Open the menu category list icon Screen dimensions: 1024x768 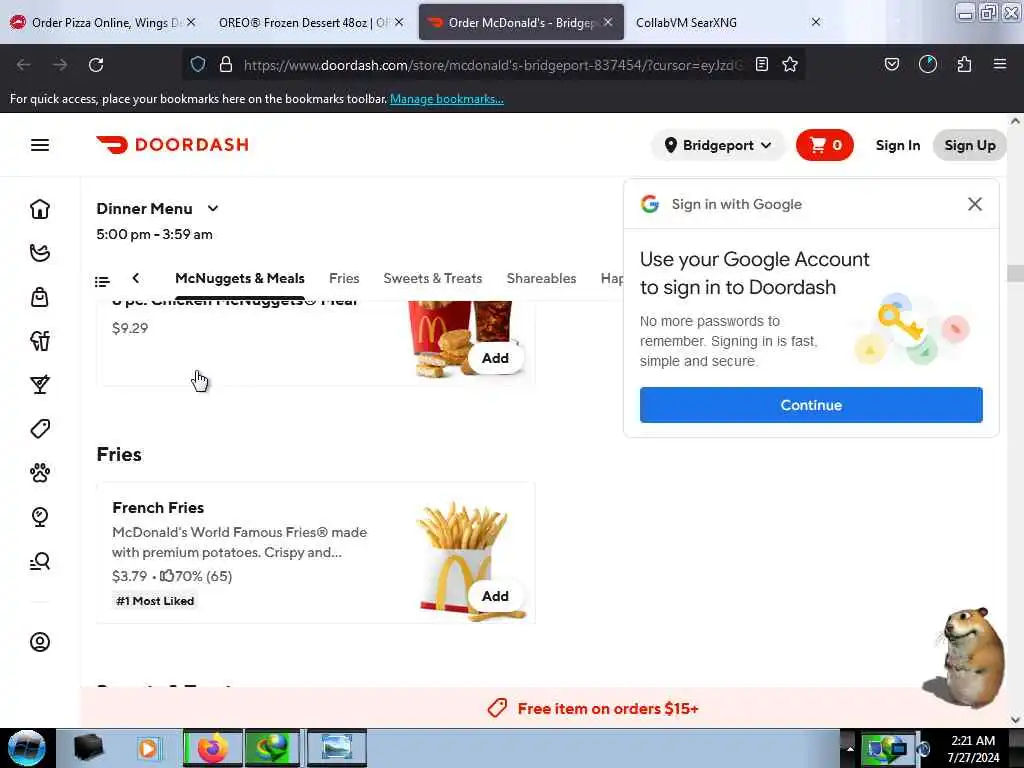(x=102, y=281)
